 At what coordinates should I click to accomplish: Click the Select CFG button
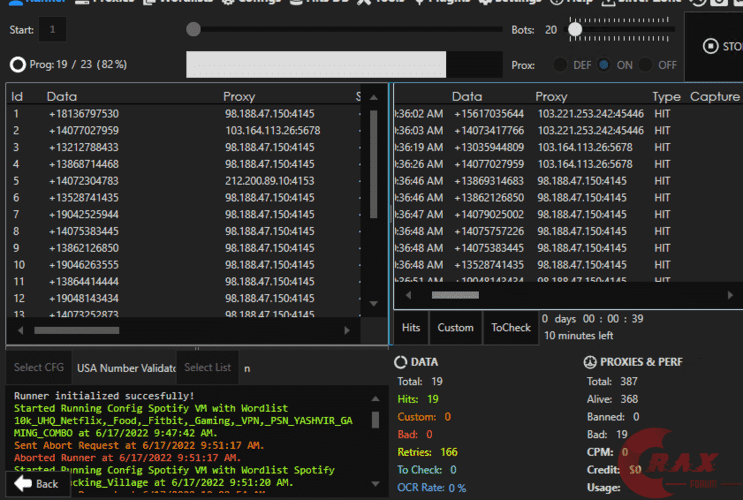pyautogui.click(x=38, y=367)
